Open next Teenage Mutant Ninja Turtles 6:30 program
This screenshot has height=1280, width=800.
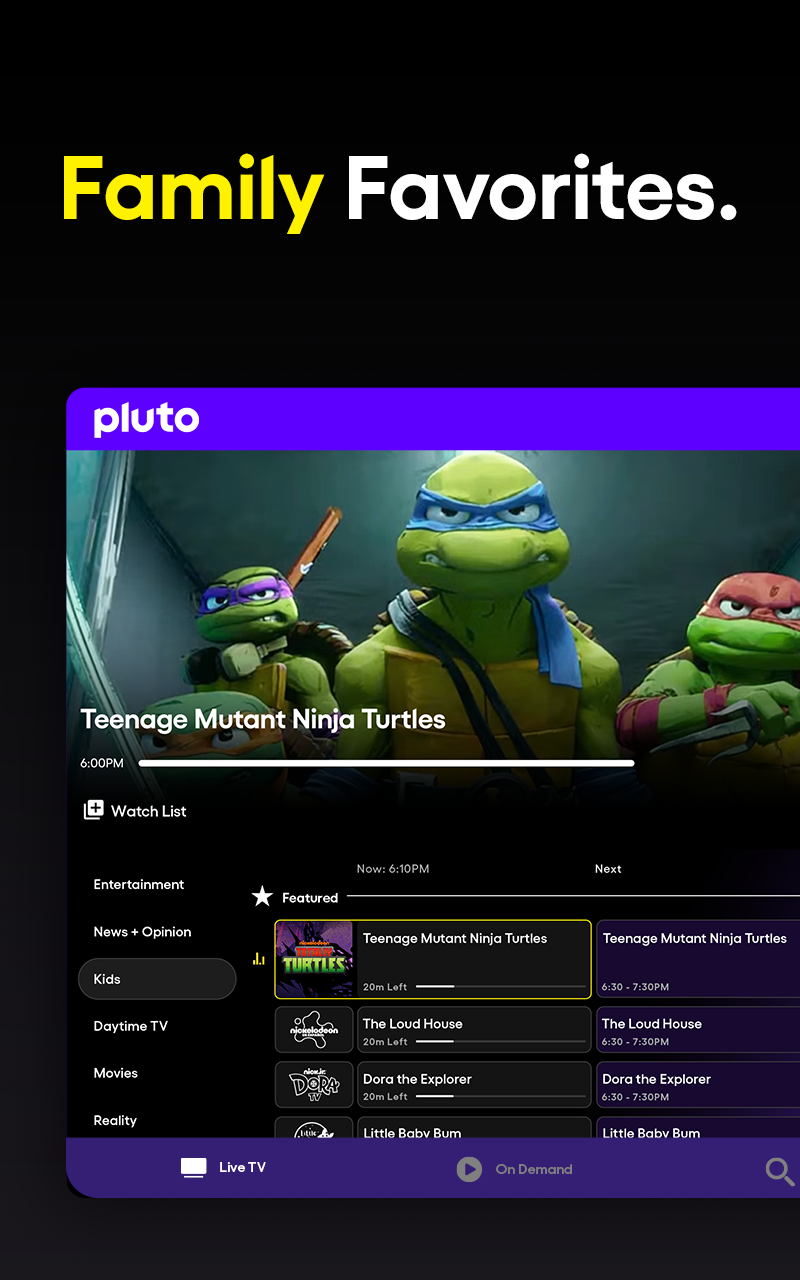(x=698, y=959)
